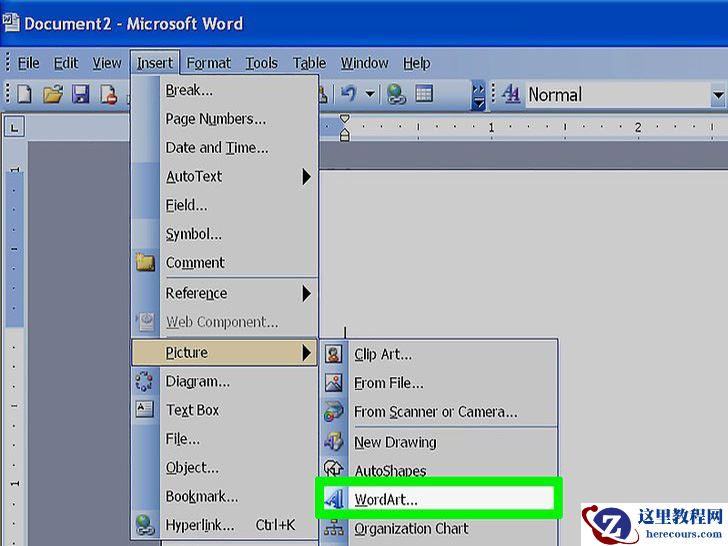Click the Save floppy disk icon

pyautogui.click(x=81, y=94)
